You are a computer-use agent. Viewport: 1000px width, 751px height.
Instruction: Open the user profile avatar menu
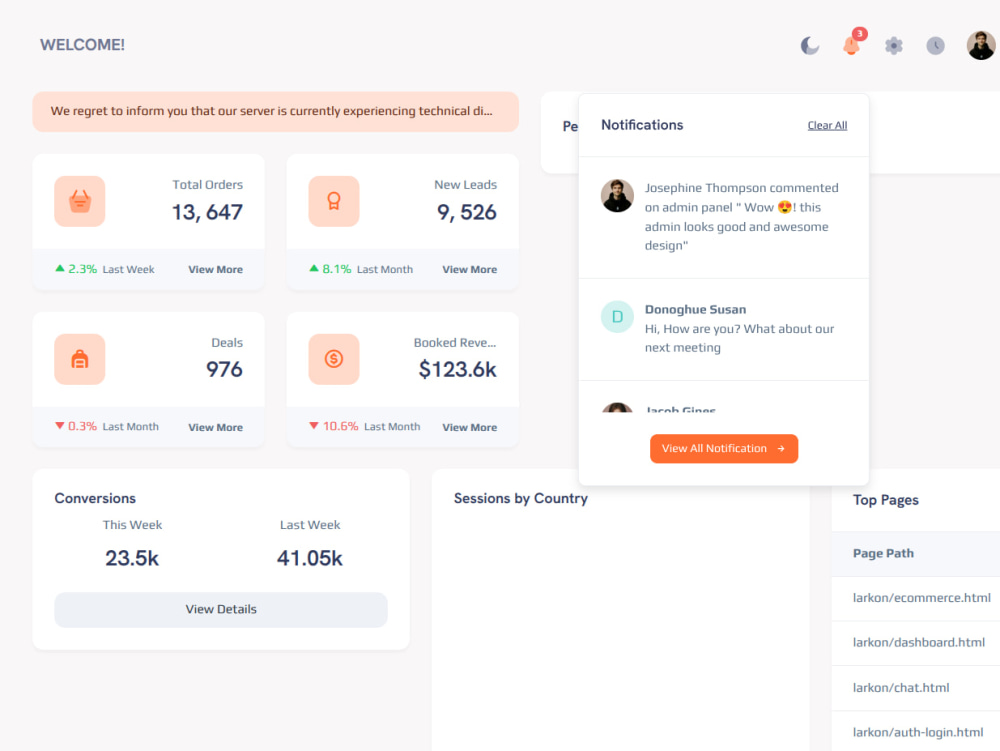click(x=981, y=46)
